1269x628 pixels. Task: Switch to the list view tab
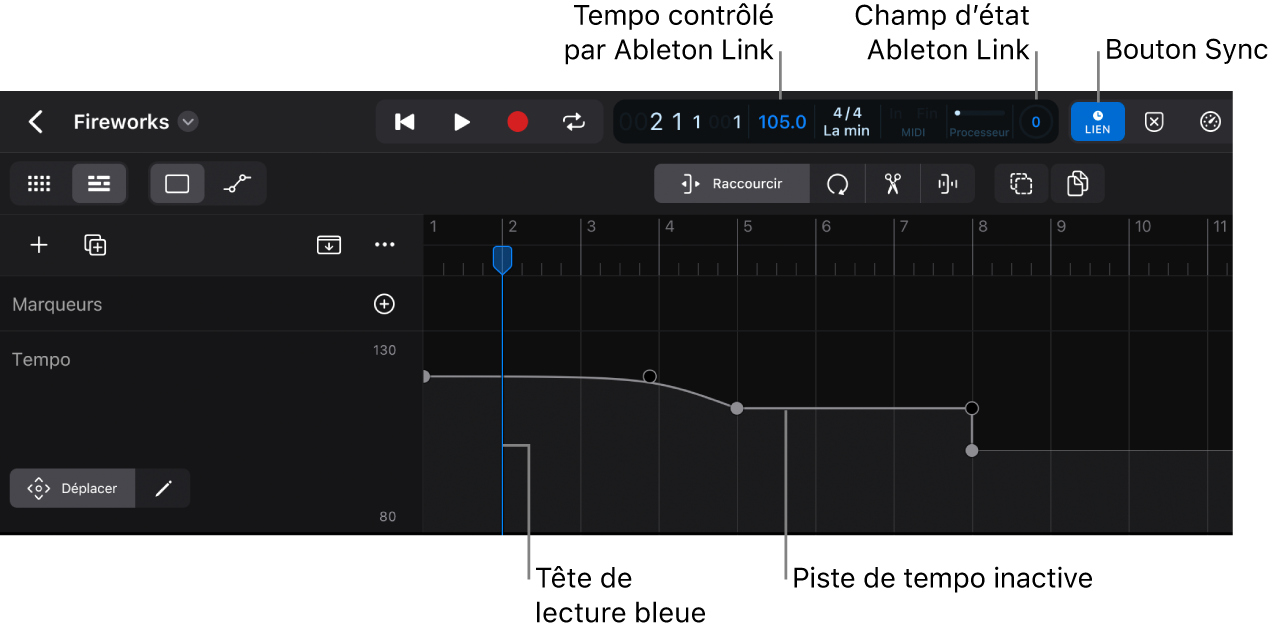pos(99,183)
